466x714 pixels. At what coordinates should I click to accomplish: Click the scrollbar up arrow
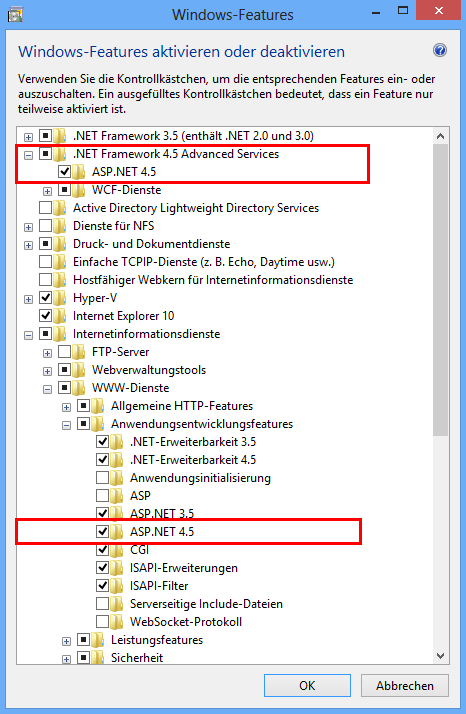pos(440,136)
